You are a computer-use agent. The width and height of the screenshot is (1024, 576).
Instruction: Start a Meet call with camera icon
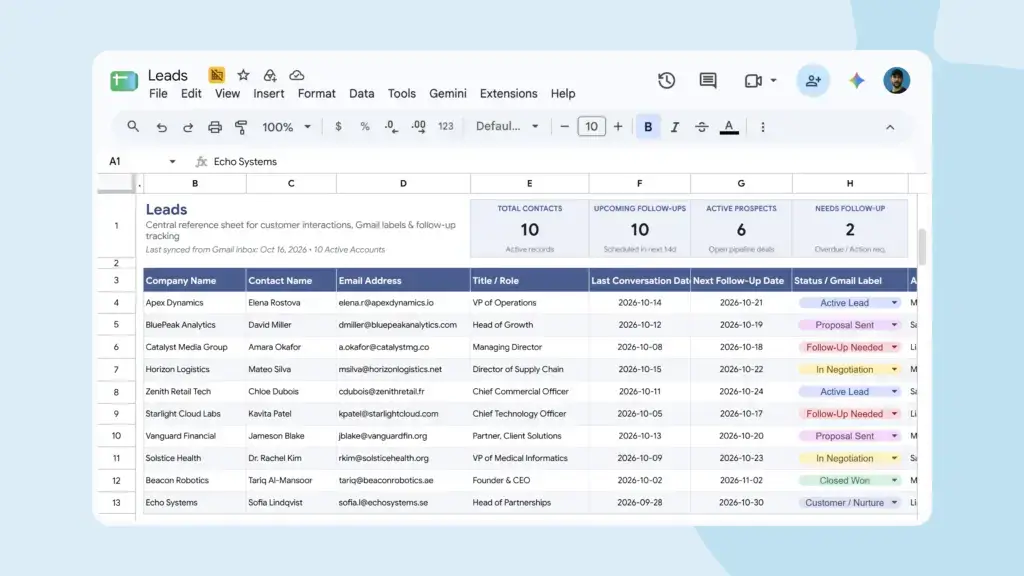[x=753, y=80]
